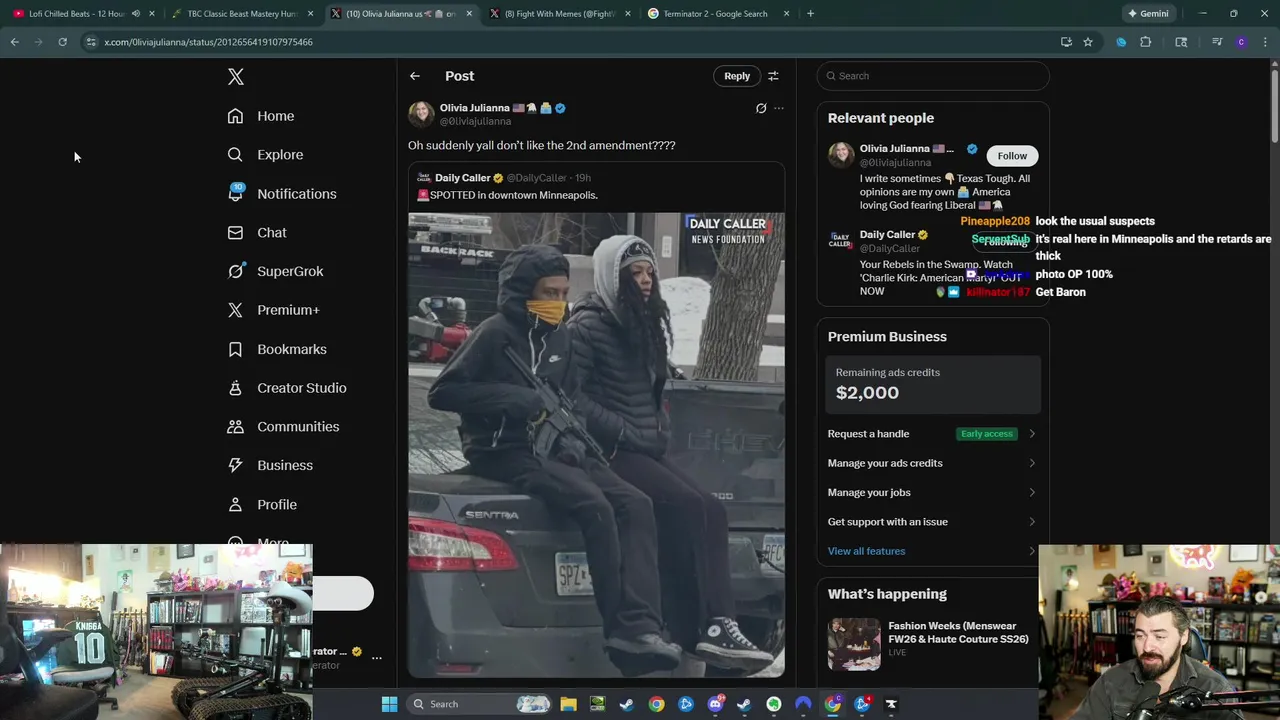Viewport: 1280px width, 720px height.
Task: Open the Windows Start menu
Action: [x=389, y=704]
